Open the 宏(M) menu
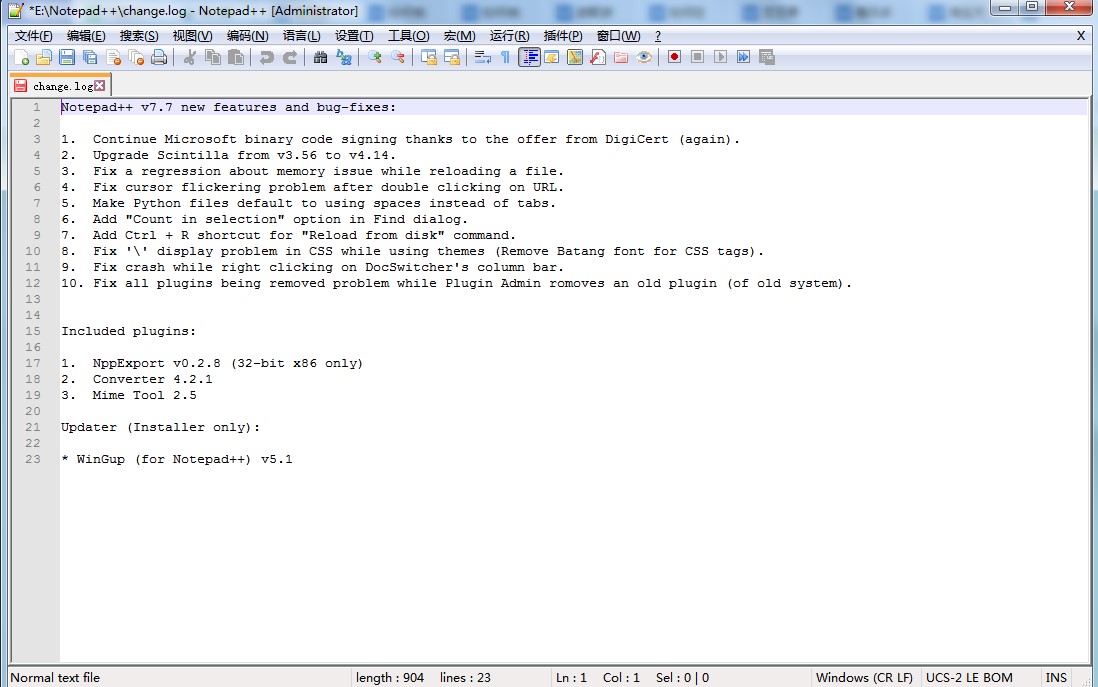This screenshot has width=1098, height=687. [458, 35]
